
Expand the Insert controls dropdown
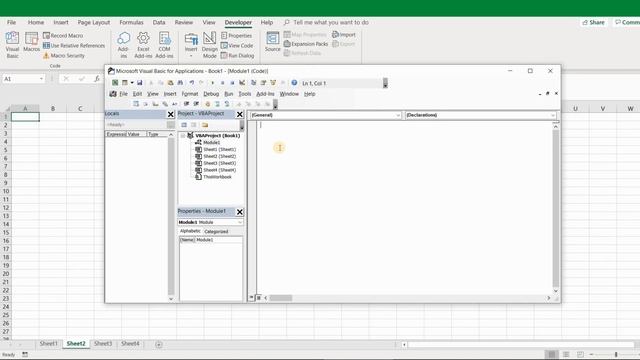point(191,45)
